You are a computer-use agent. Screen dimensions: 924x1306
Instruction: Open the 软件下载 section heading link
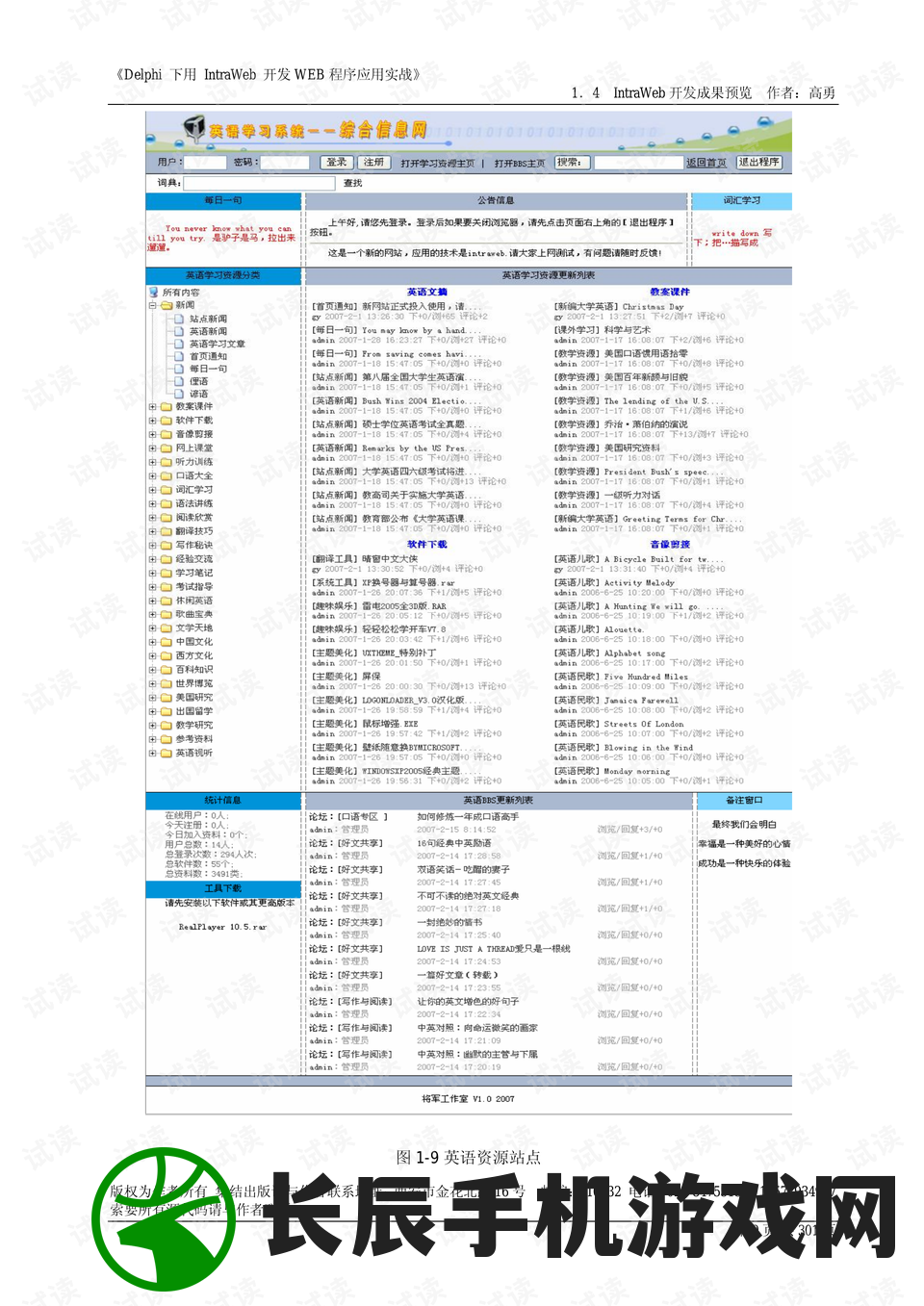[426, 545]
